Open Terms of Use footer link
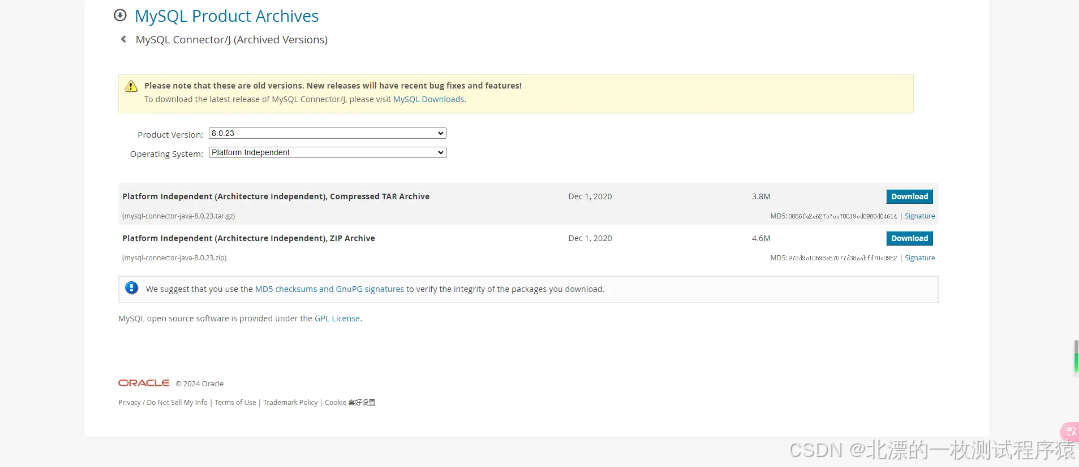Viewport: 1079px width, 467px height. (235, 402)
